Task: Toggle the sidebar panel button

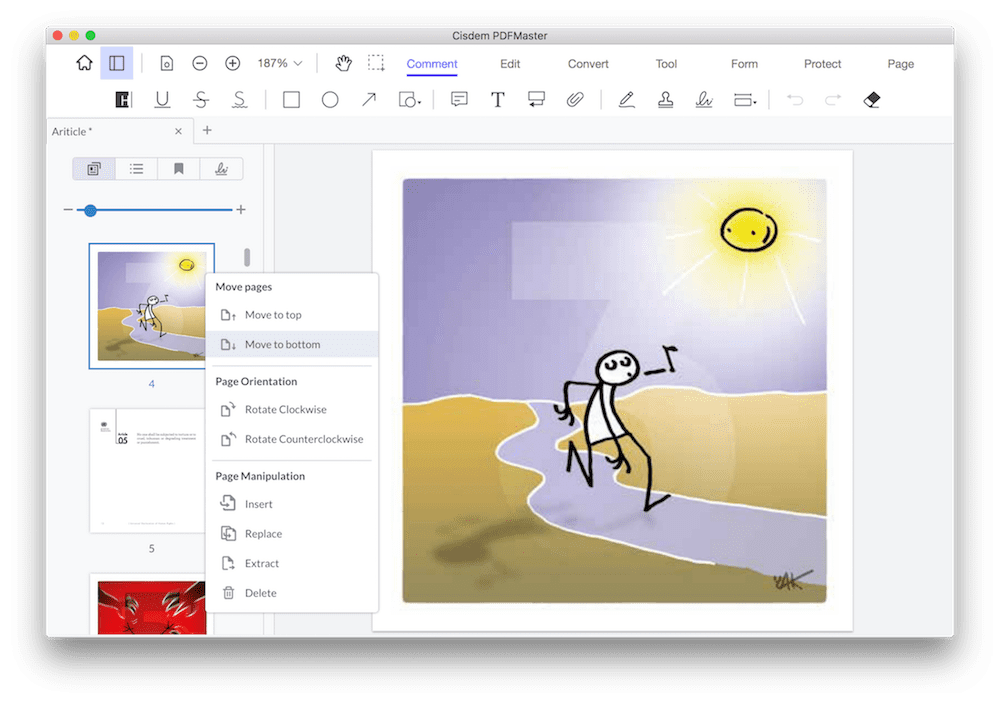Action: [x=117, y=63]
